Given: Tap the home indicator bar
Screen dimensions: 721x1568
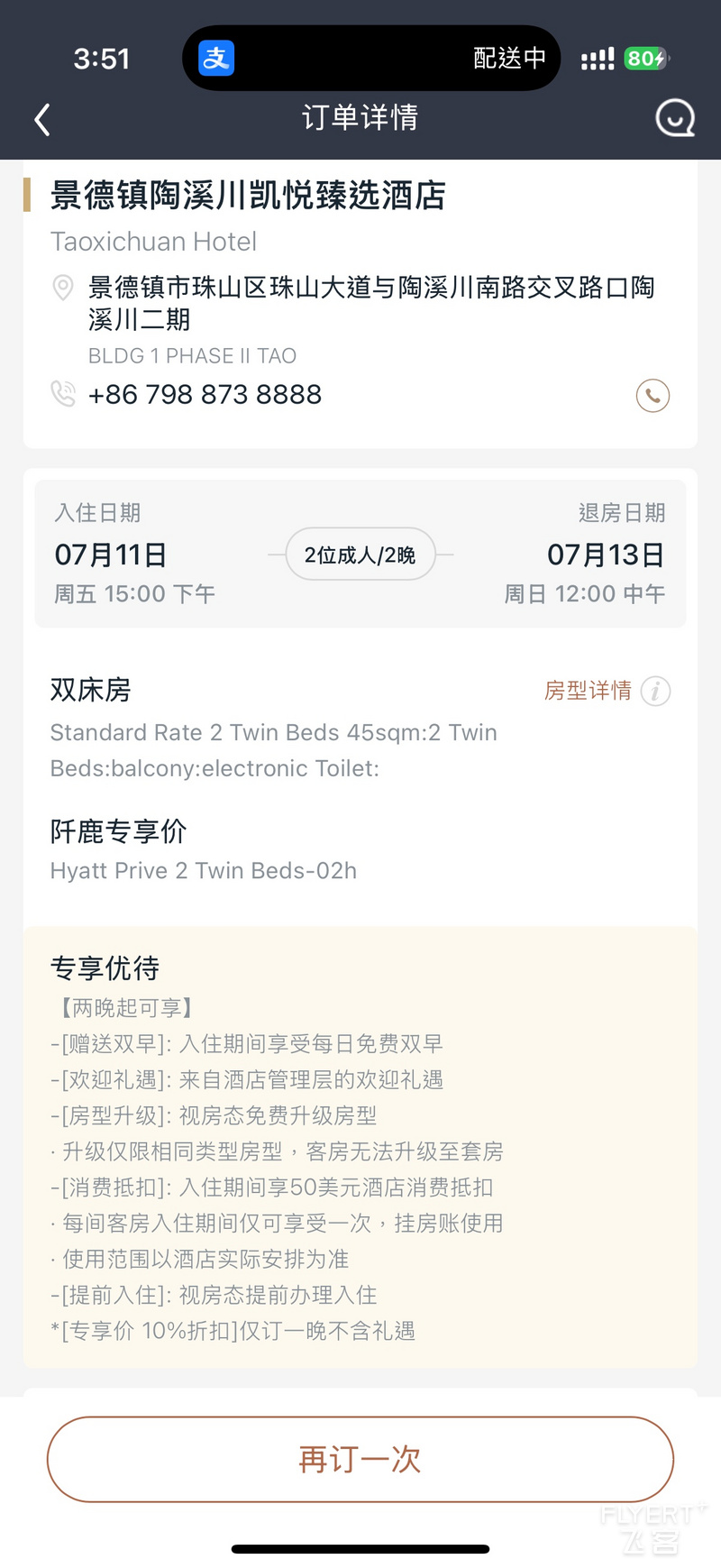Looking at the screenshot, I should [360, 1549].
